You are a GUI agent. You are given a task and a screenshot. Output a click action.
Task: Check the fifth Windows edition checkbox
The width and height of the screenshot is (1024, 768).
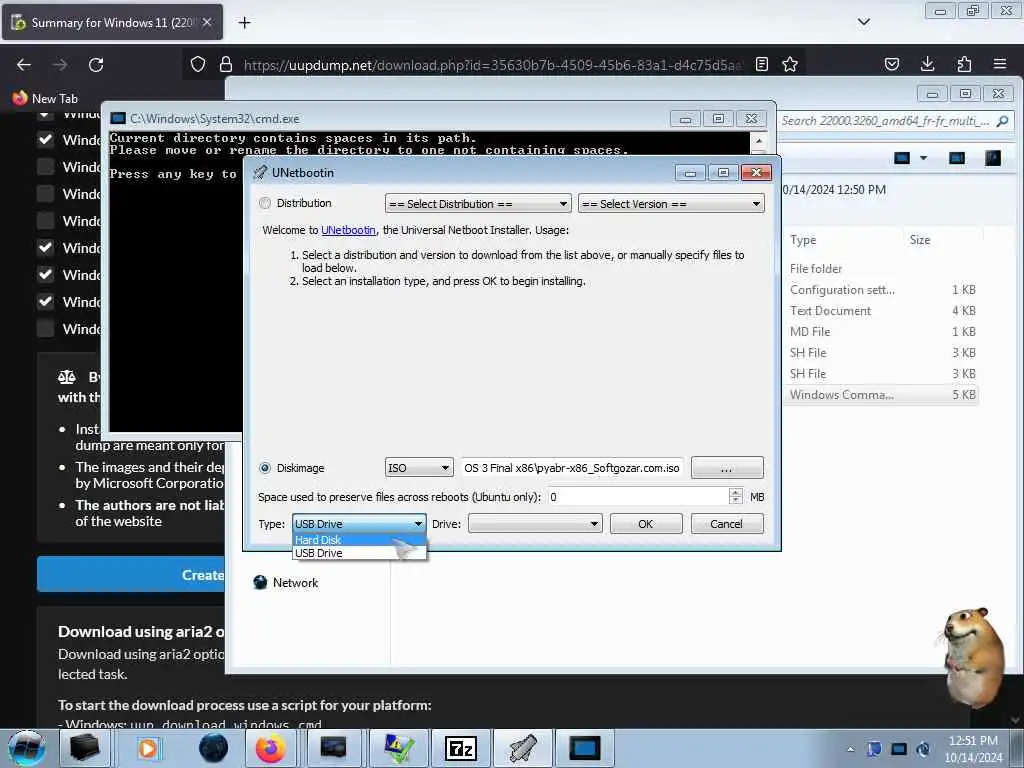45,221
